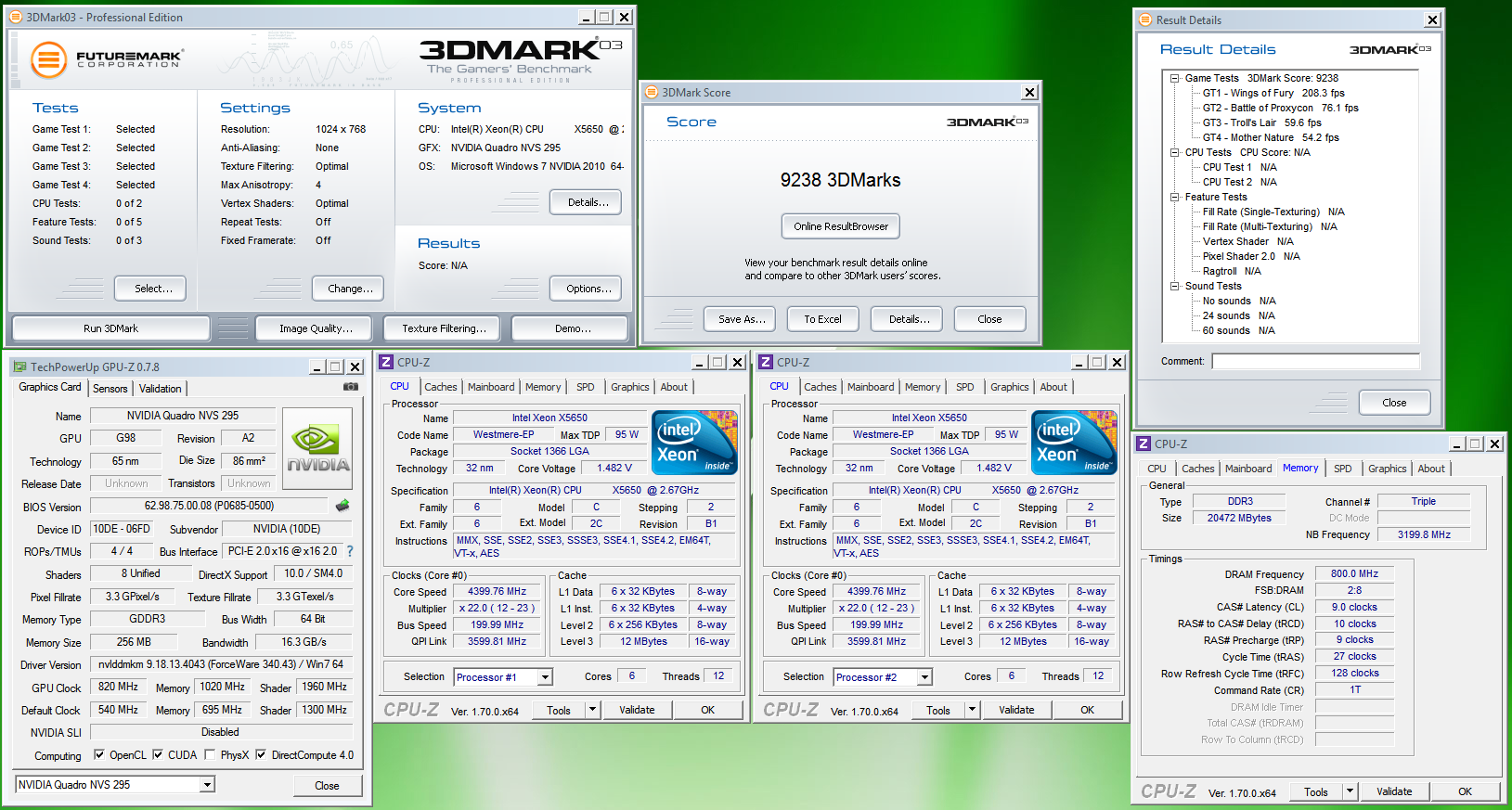Open the NVIDIA Quadro NVS 295 card dropdown
The width and height of the screenshot is (1512, 810).
[208, 785]
